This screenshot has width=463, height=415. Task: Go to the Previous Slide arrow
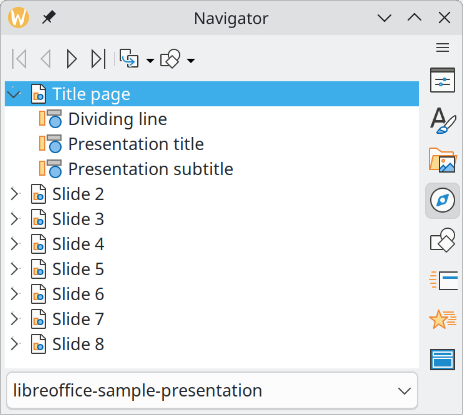coord(46,59)
